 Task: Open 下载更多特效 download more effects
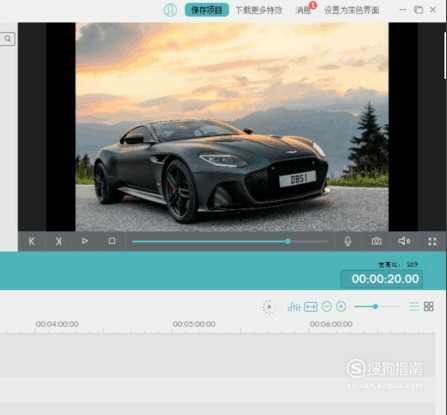[259, 10]
